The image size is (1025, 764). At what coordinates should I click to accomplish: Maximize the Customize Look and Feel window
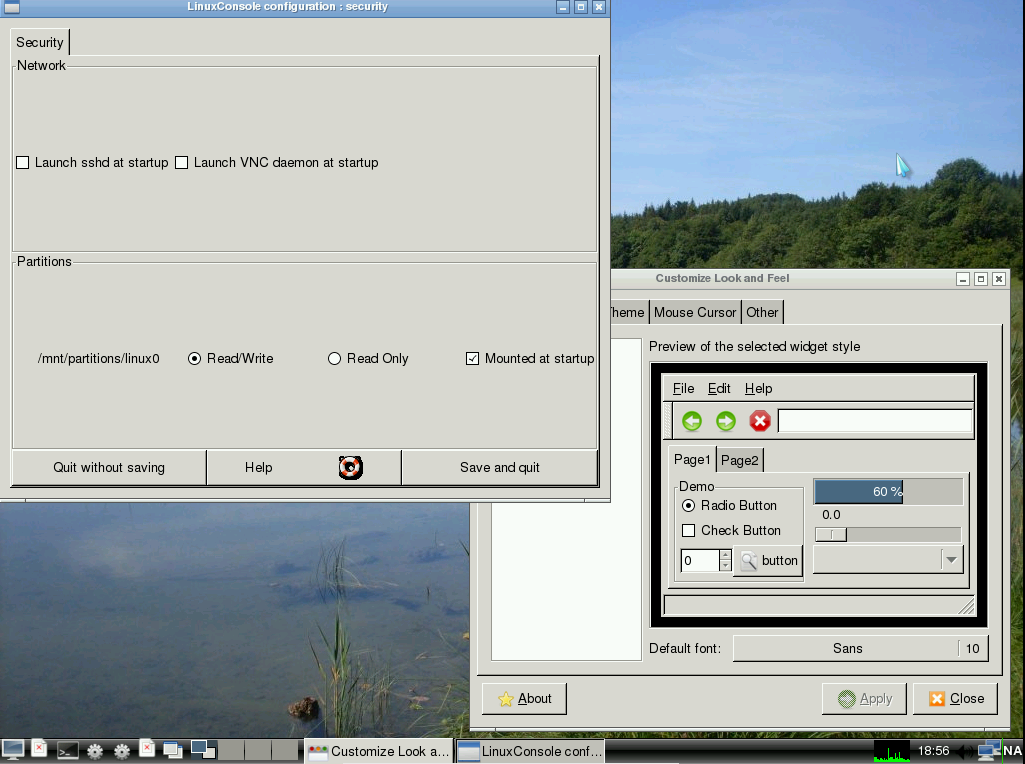[x=981, y=279]
